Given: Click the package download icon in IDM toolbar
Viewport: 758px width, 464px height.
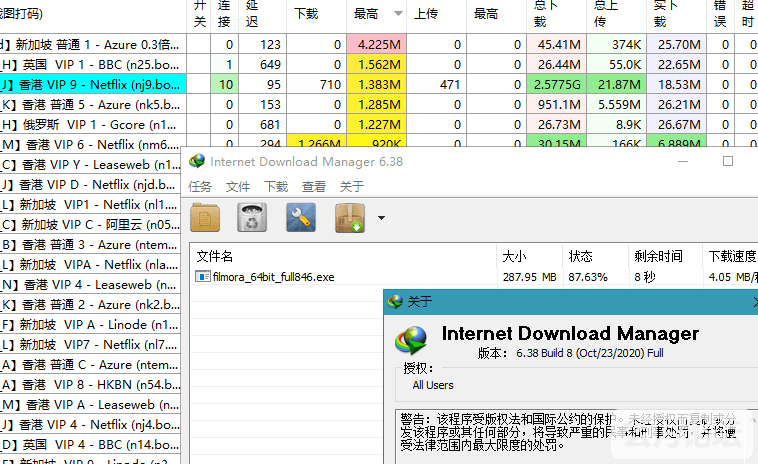Looking at the screenshot, I should pos(350,218).
